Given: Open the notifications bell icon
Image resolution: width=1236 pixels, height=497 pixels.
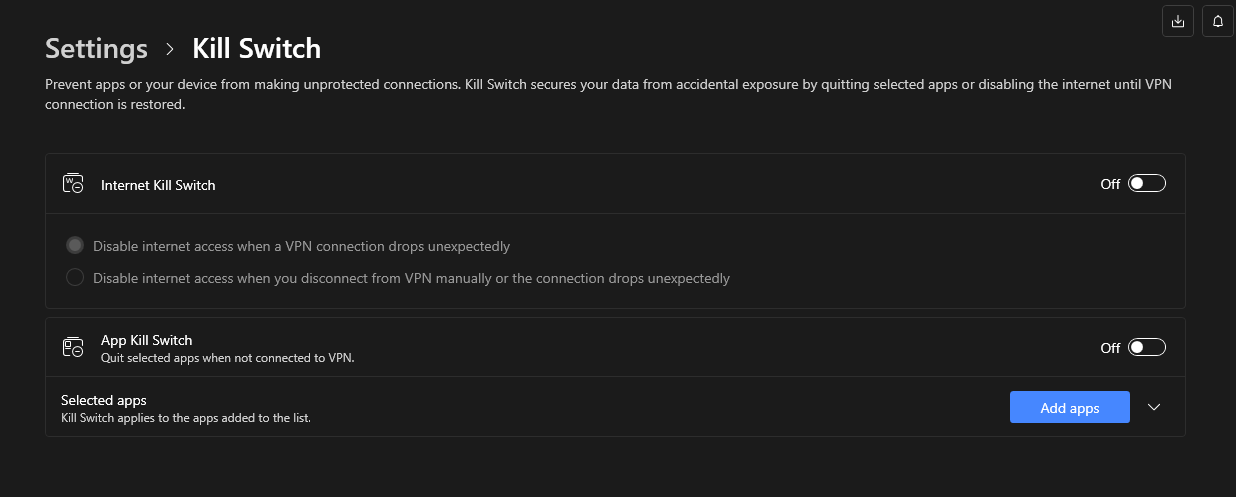Looking at the screenshot, I should pyautogui.click(x=1218, y=21).
